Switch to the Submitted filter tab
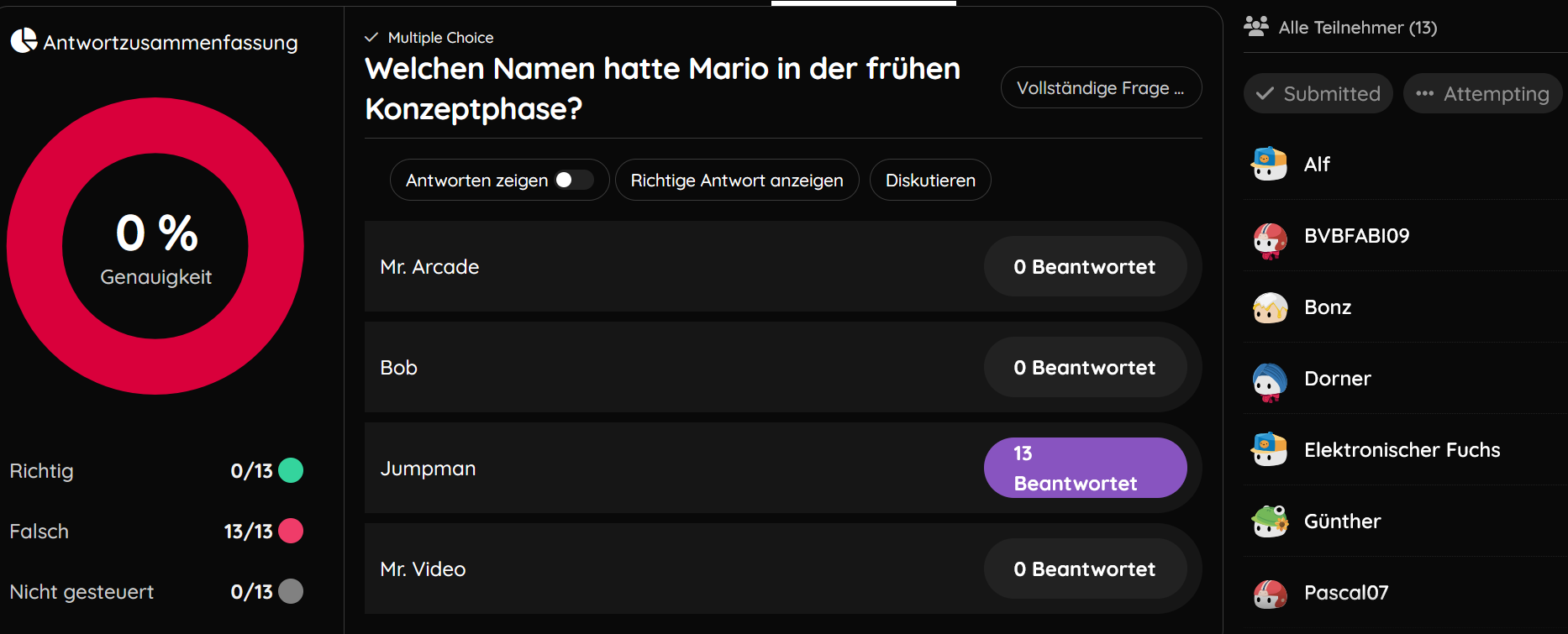The image size is (1568, 634). tap(1318, 93)
